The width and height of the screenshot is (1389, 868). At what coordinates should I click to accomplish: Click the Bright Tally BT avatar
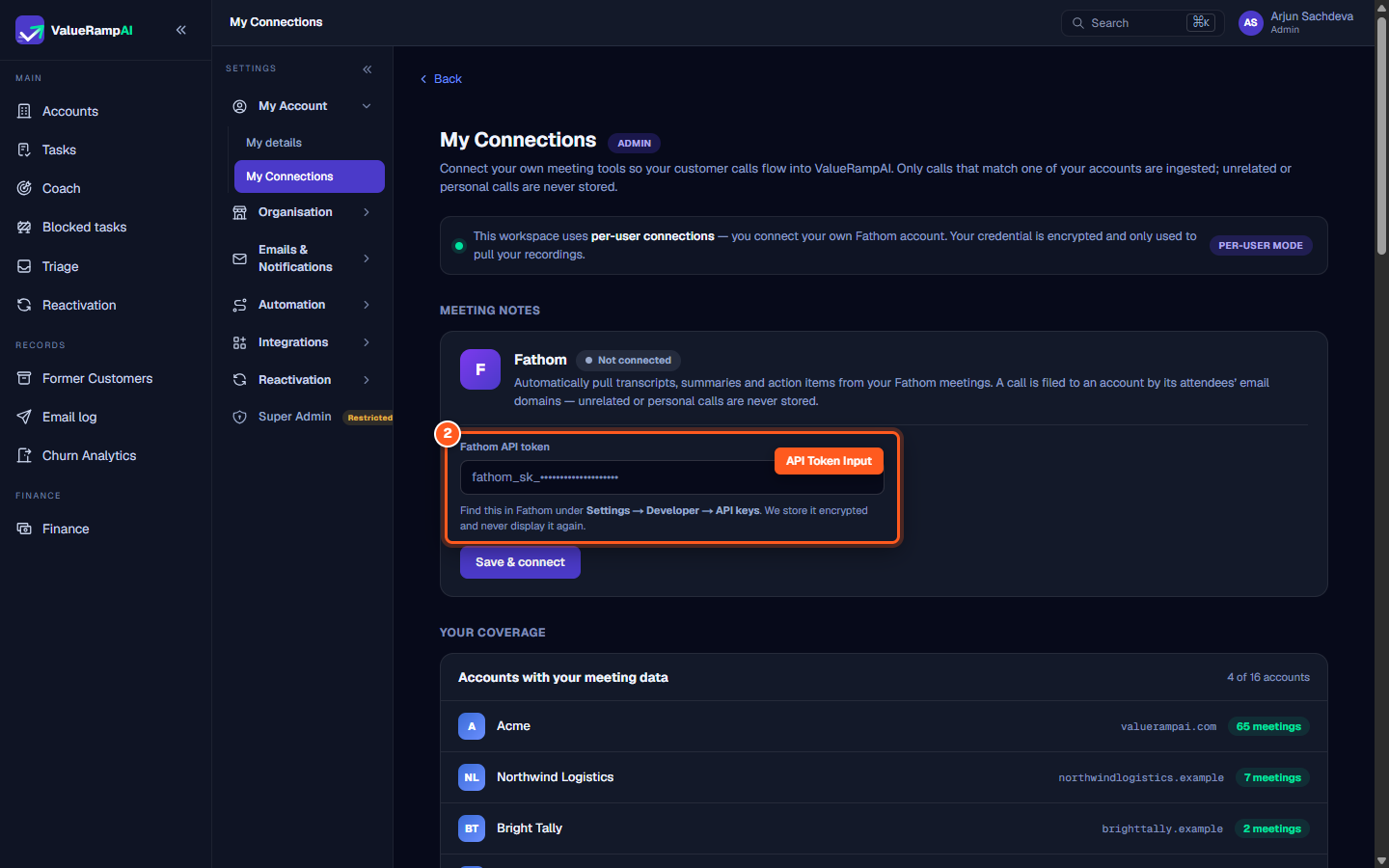point(472,828)
